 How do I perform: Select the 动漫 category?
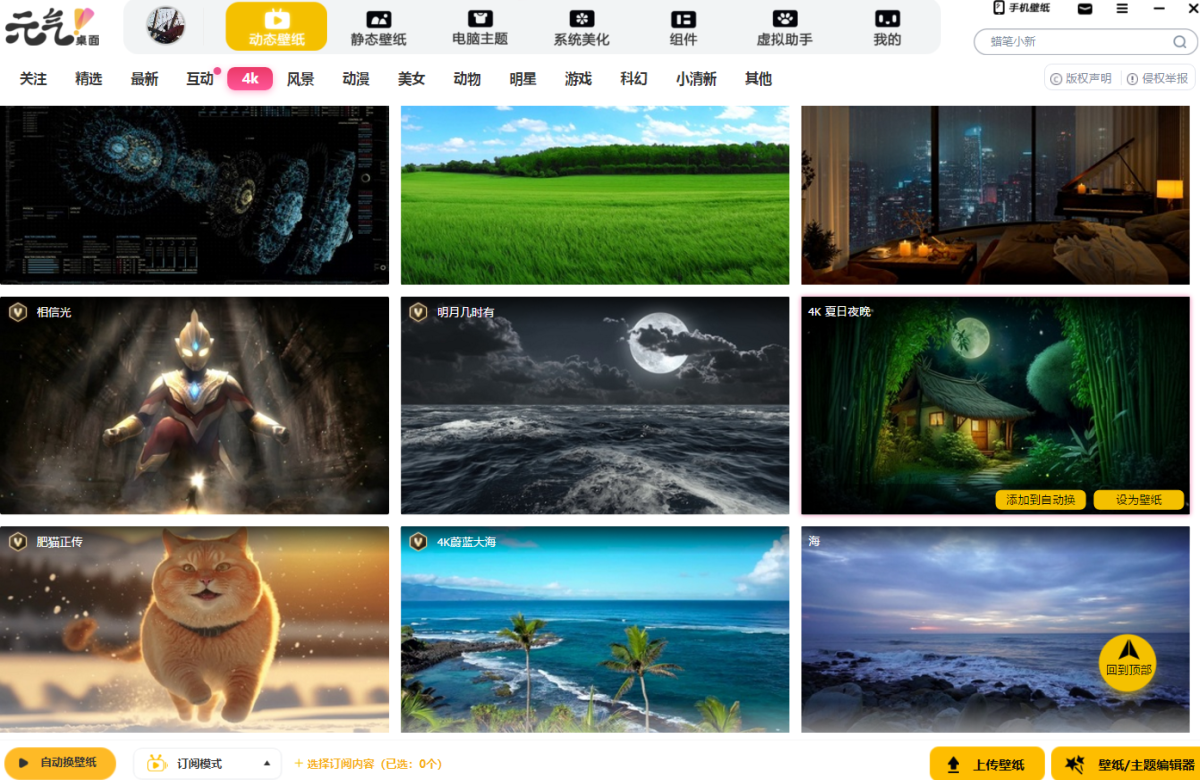(x=356, y=79)
